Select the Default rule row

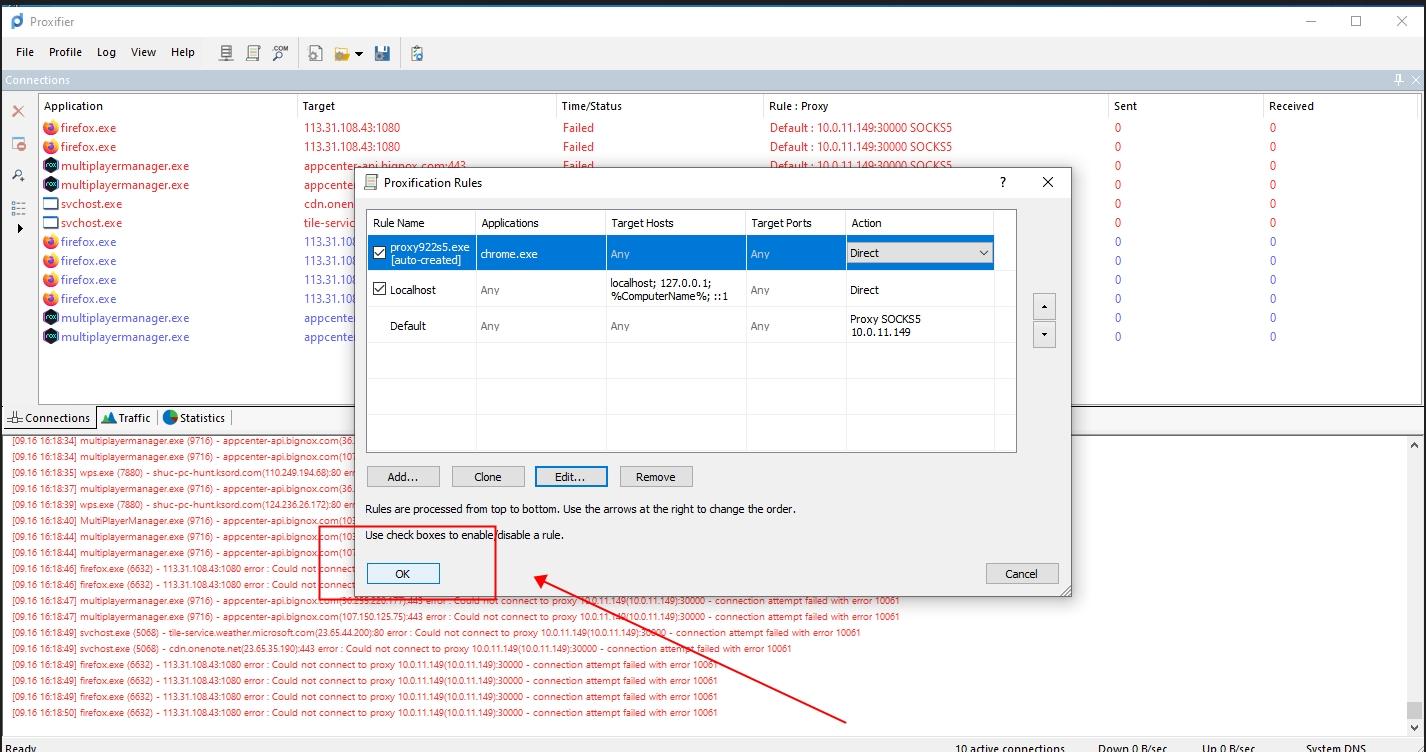tap(408, 326)
